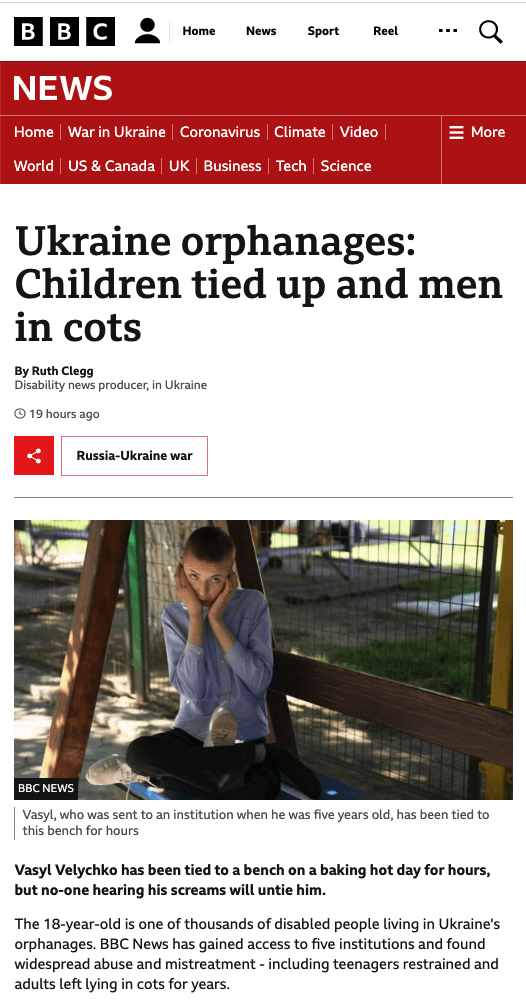Image resolution: width=526 pixels, height=1002 pixels.
Task: Click the article photo of Vasyl
Action: click(263, 659)
